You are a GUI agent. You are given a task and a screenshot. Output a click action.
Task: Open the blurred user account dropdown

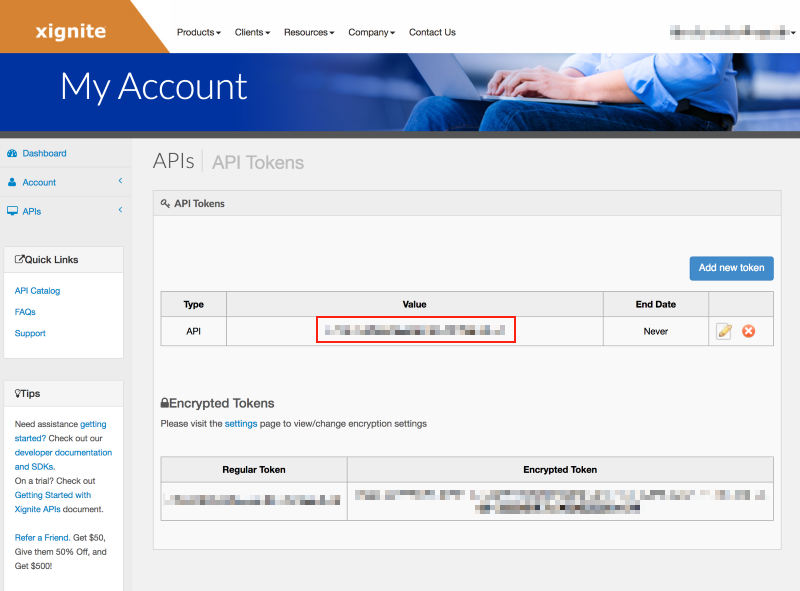coord(732,32)
